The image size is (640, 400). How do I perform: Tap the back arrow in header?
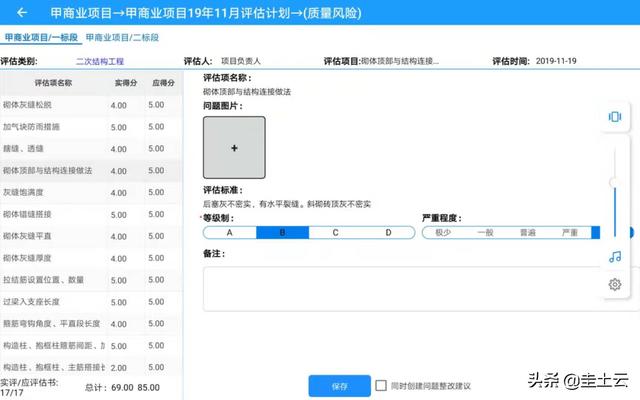pos(22,13)
